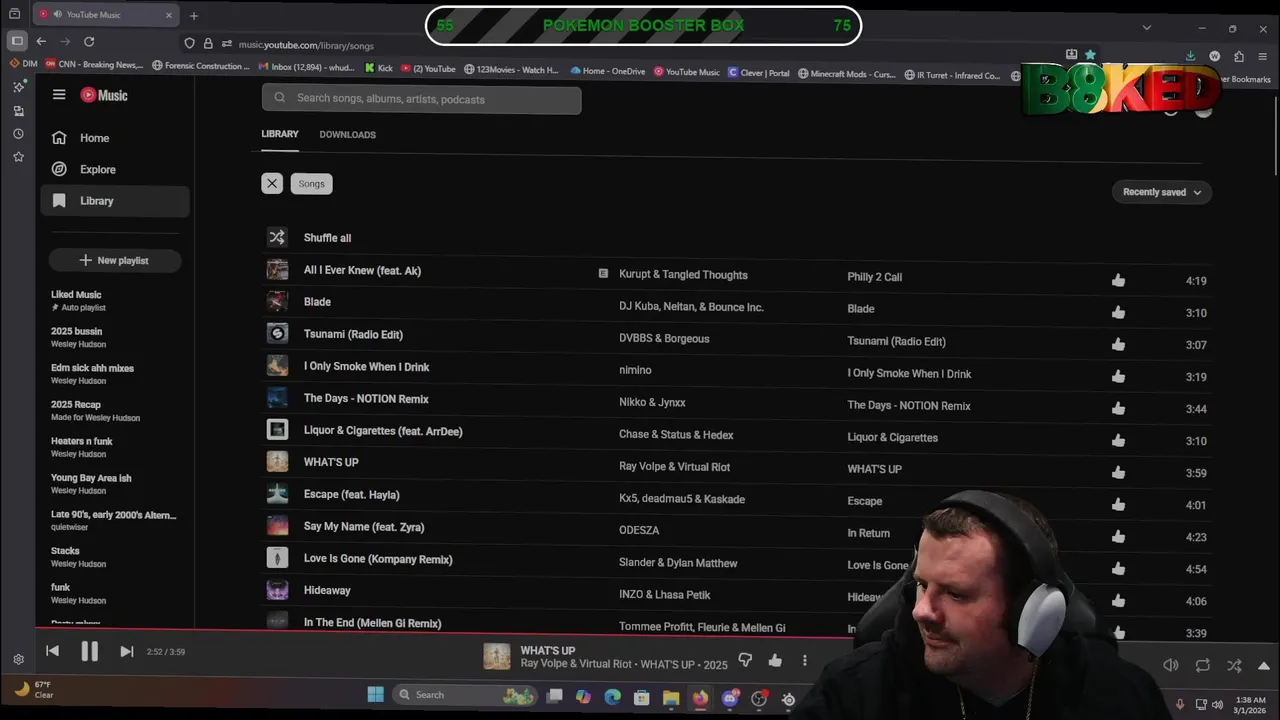
Task: Open the Stacks playlist
Action: click(x=78, y=557)
